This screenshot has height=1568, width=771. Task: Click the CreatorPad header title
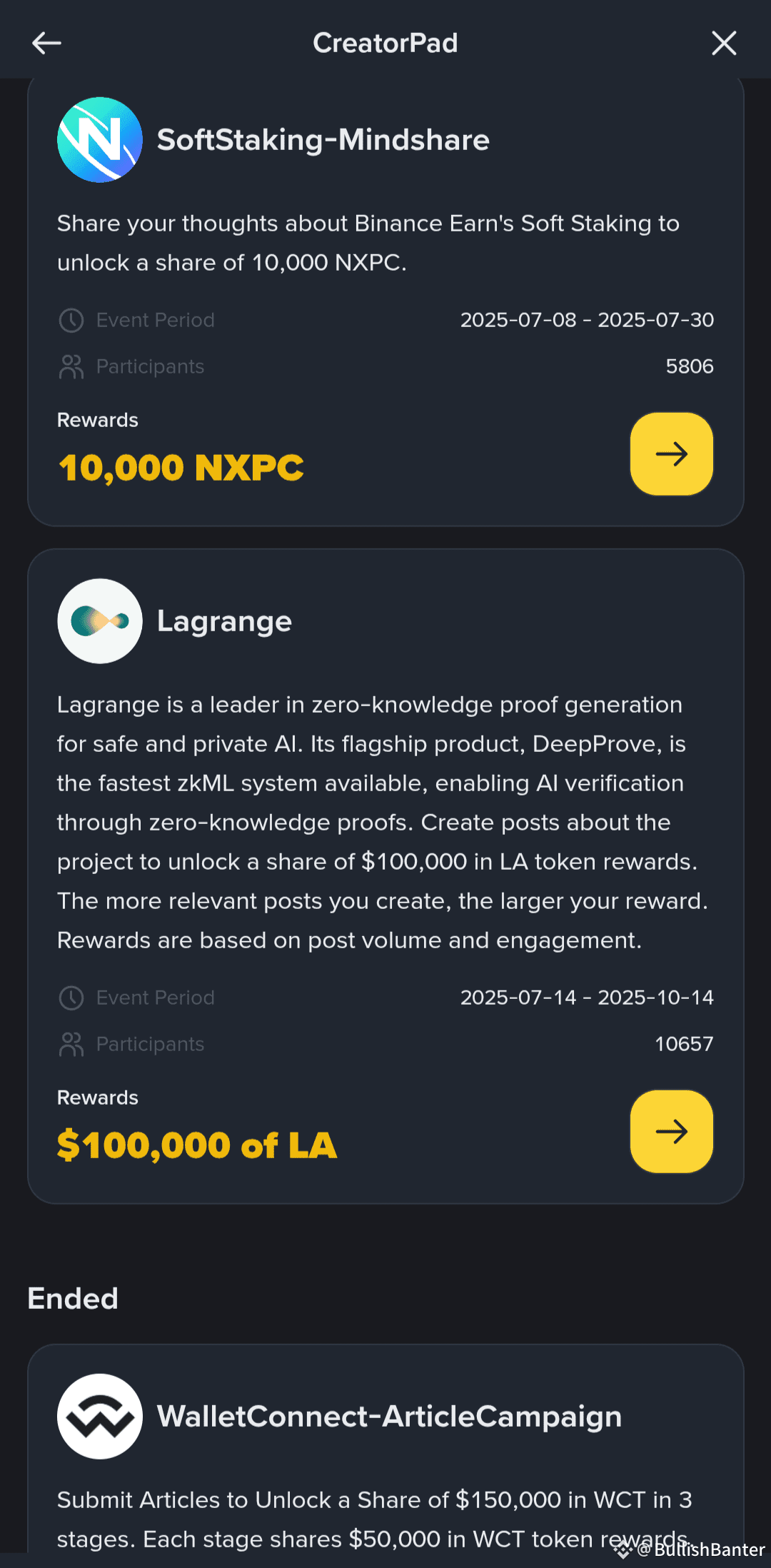click(x=385, y=43)
